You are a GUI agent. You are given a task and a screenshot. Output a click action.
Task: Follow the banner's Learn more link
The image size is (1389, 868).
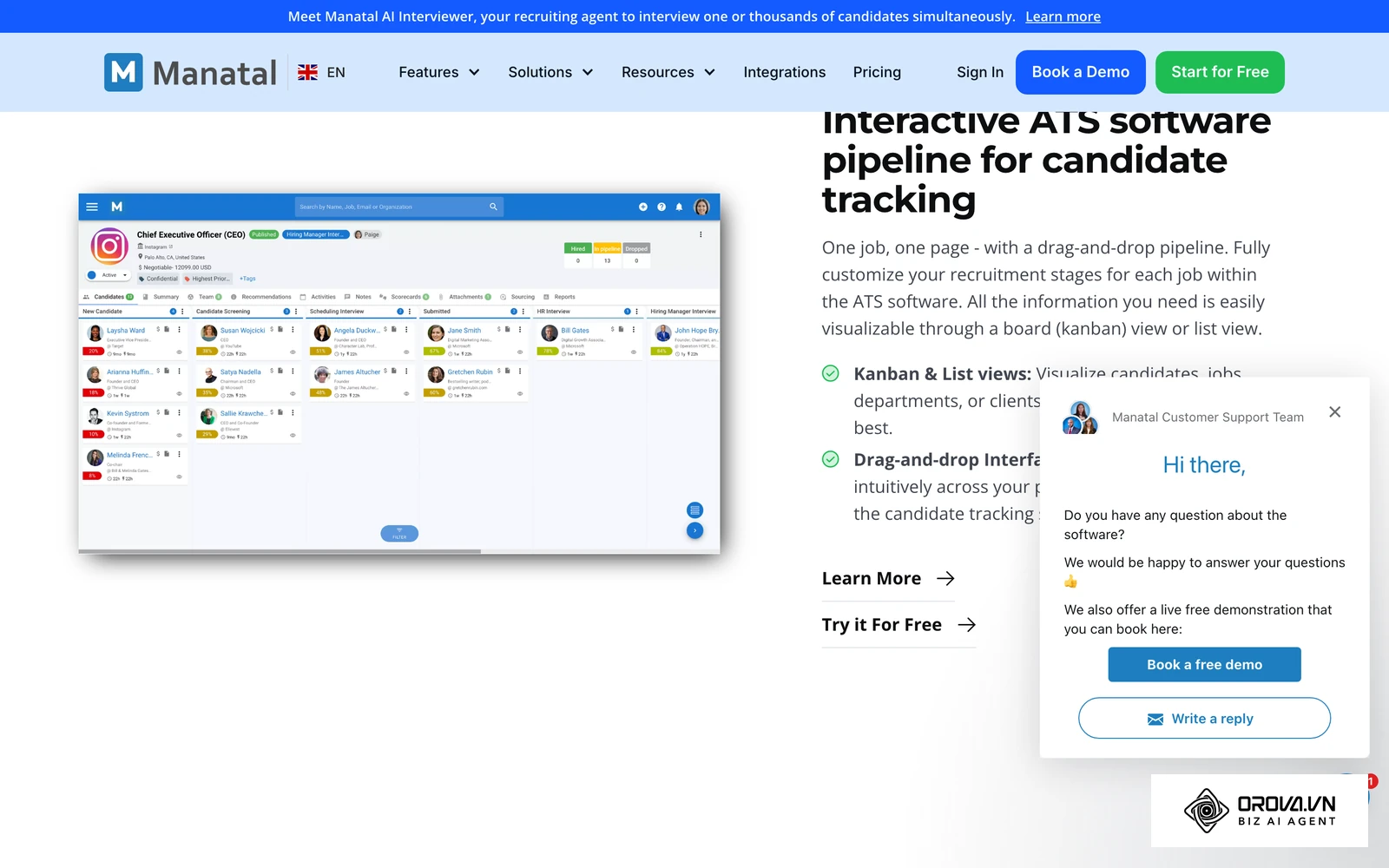1063,16
